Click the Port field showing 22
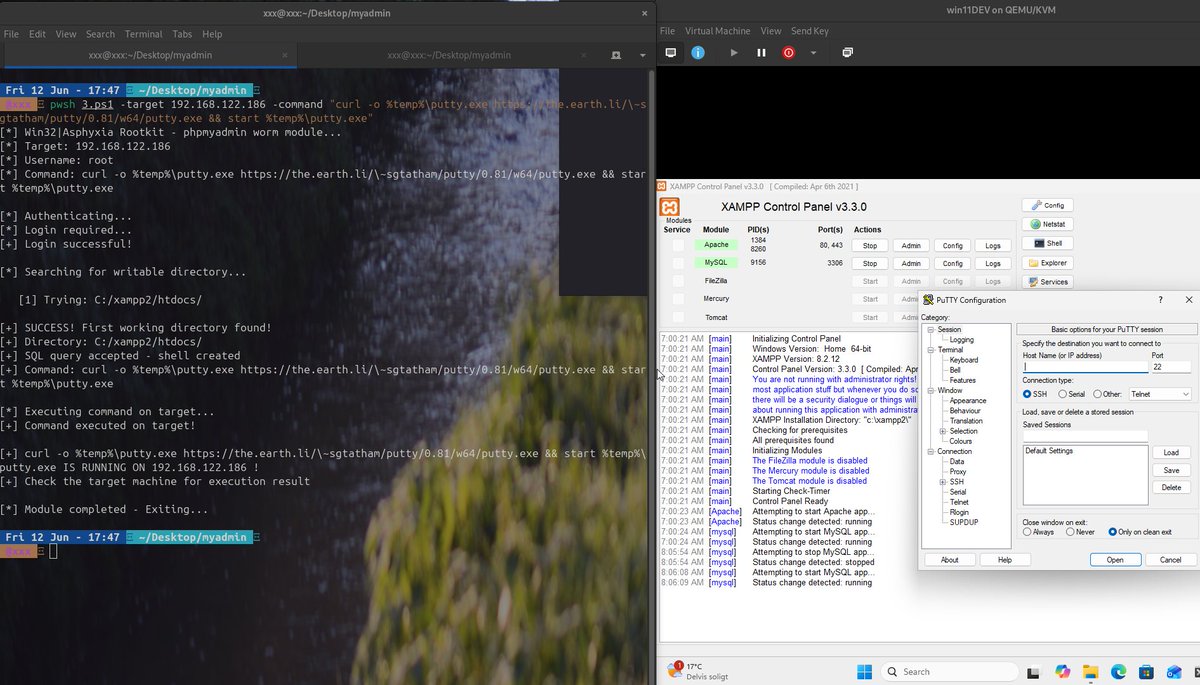Viewport: 1200px width, 685px height. [1171, 367]
